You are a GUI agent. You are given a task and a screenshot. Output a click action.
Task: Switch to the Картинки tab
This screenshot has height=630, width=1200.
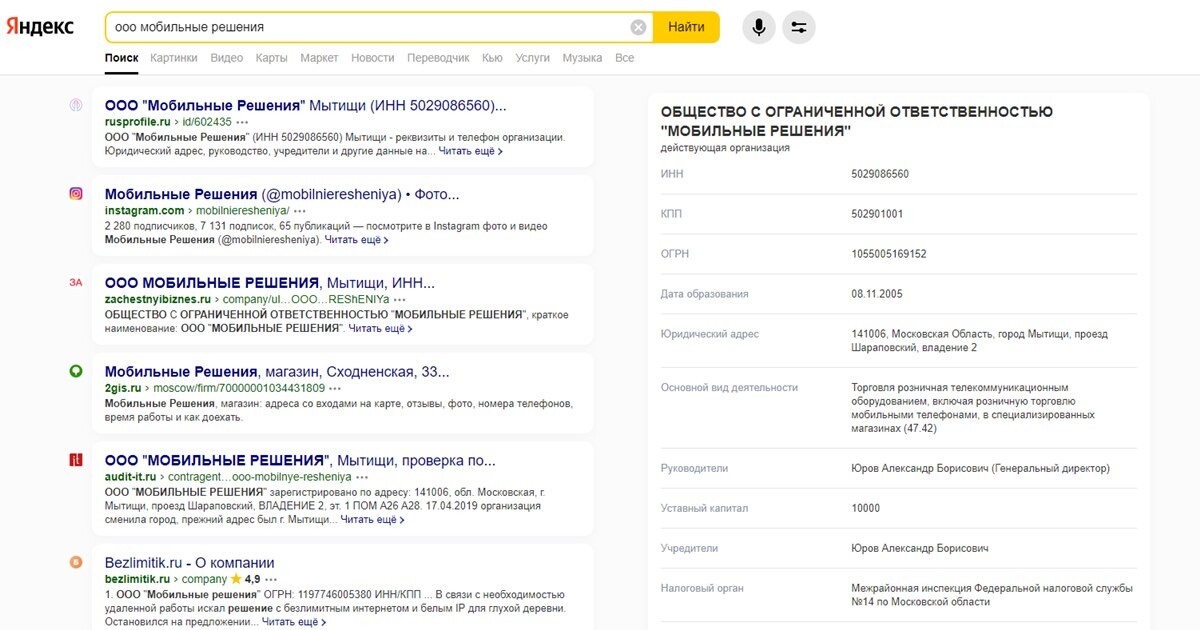(x=173, y=58)
